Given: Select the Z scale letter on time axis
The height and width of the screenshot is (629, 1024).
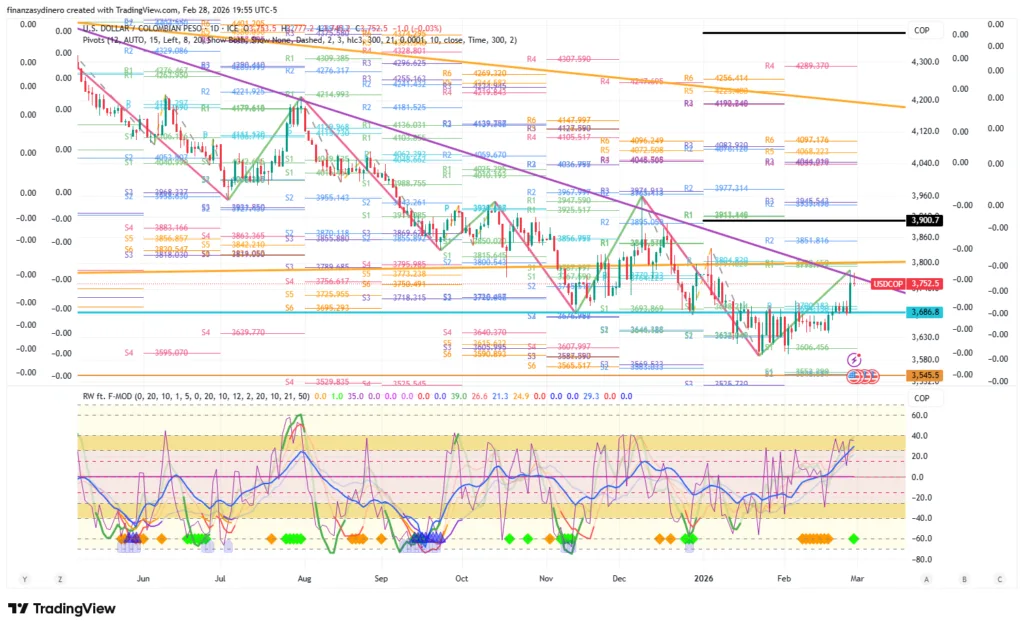Looking at the screenshot, I should point(61,579).
